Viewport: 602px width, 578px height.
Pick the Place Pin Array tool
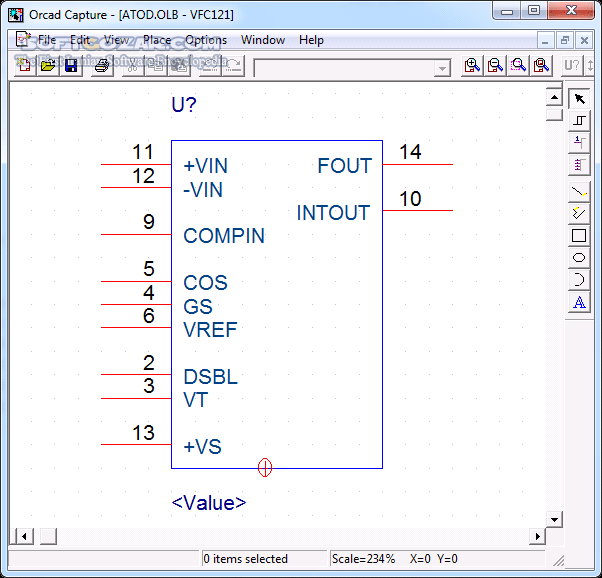[x=579, y=164]
